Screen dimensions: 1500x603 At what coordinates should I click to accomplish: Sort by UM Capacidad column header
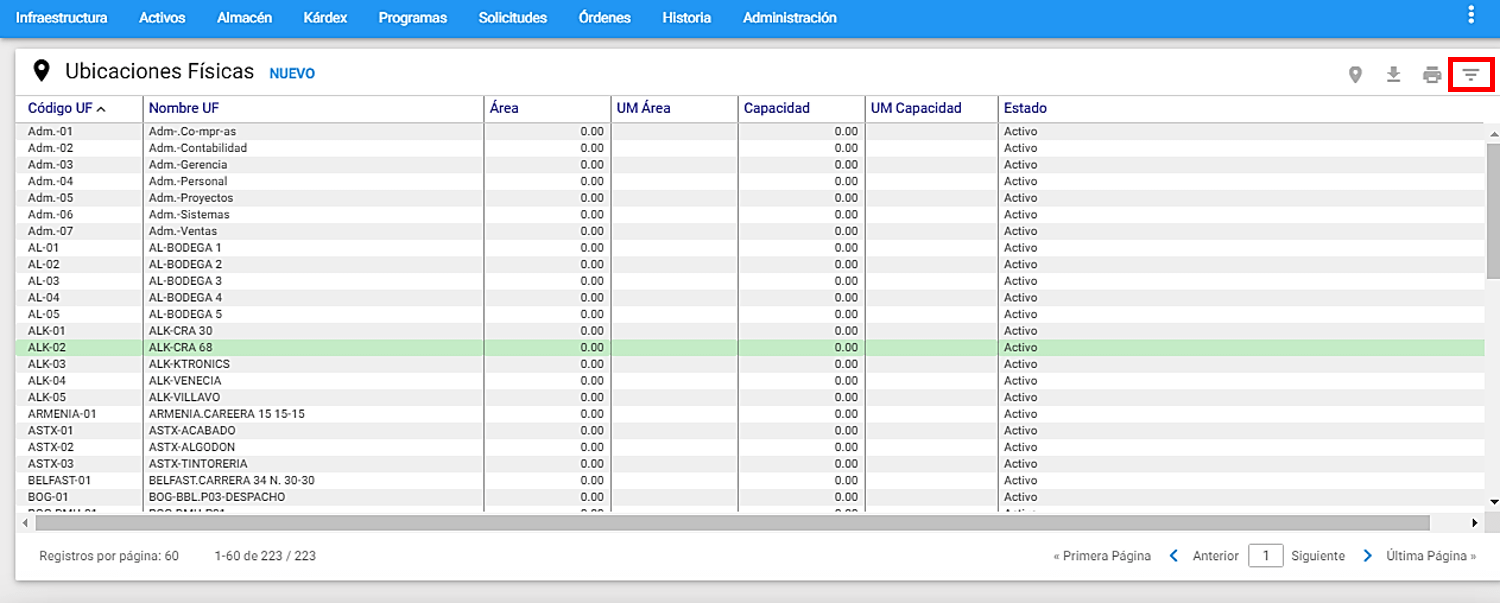pyautogui.click(x=916, y=108)
